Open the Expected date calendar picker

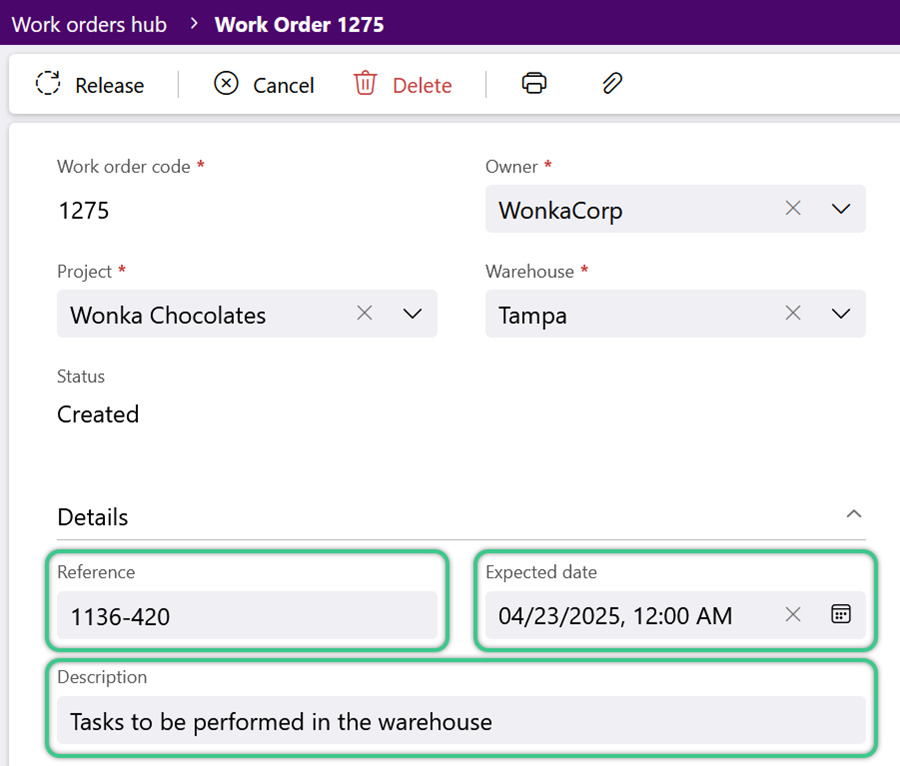[841, 614]
